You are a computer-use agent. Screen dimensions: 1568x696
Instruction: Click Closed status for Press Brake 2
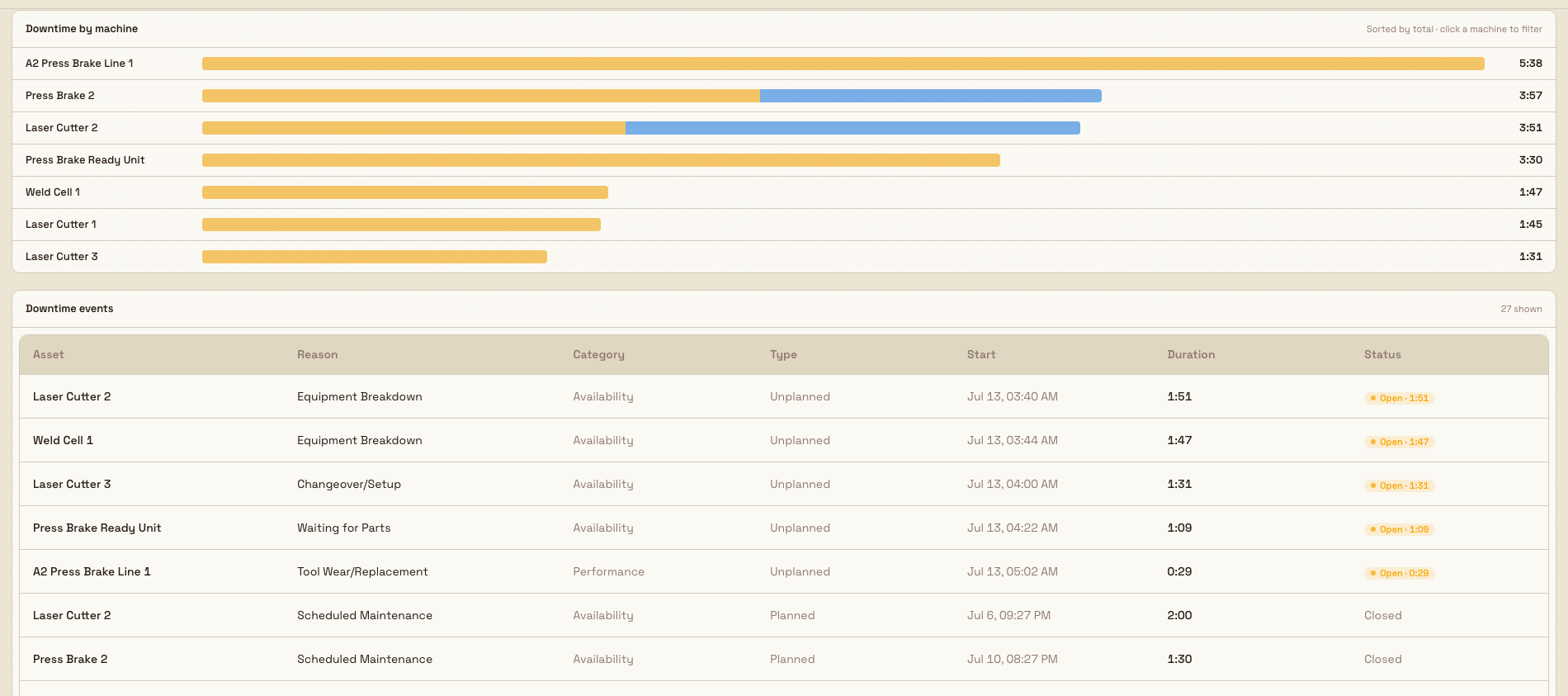[x=1383, y=660]
